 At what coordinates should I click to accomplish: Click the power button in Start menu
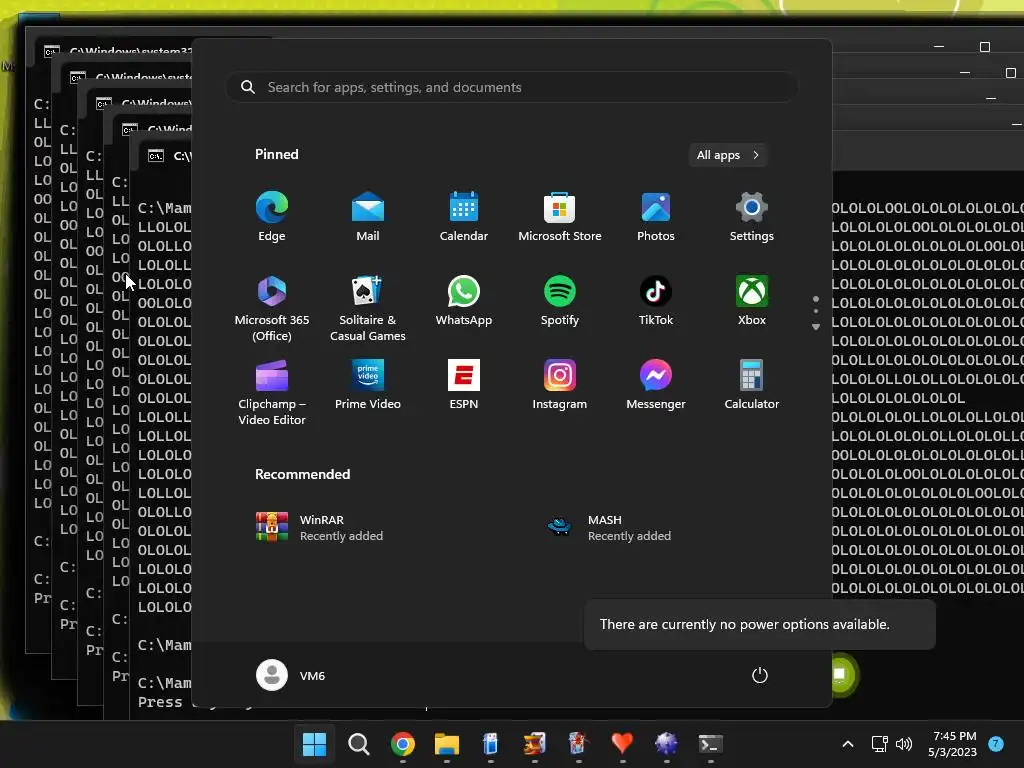click(x=760, y=675)
